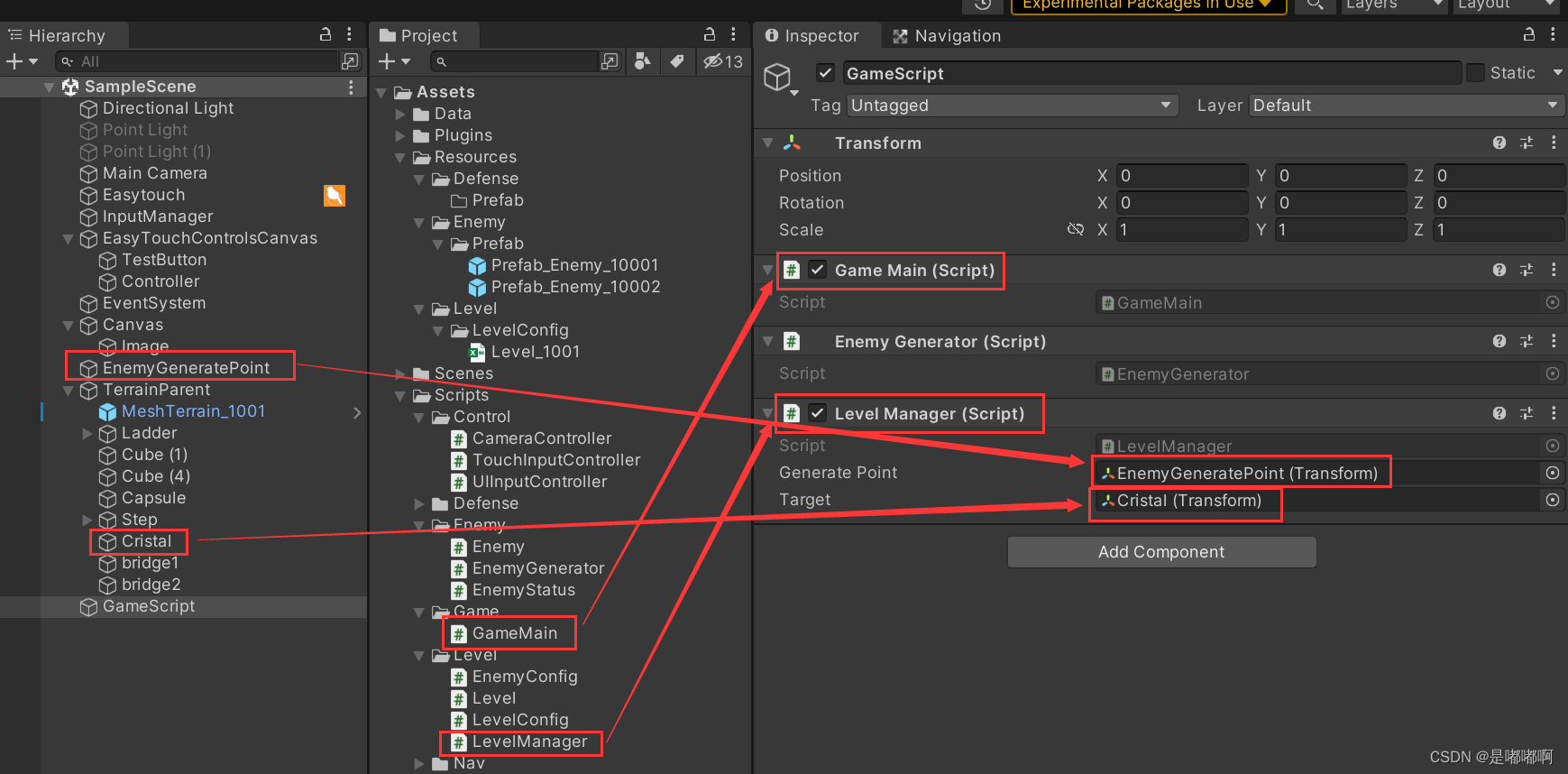This screenshot has height=774, width=1568.
Task: Open the Layer dropdown Default
Action: point(1407,106)
